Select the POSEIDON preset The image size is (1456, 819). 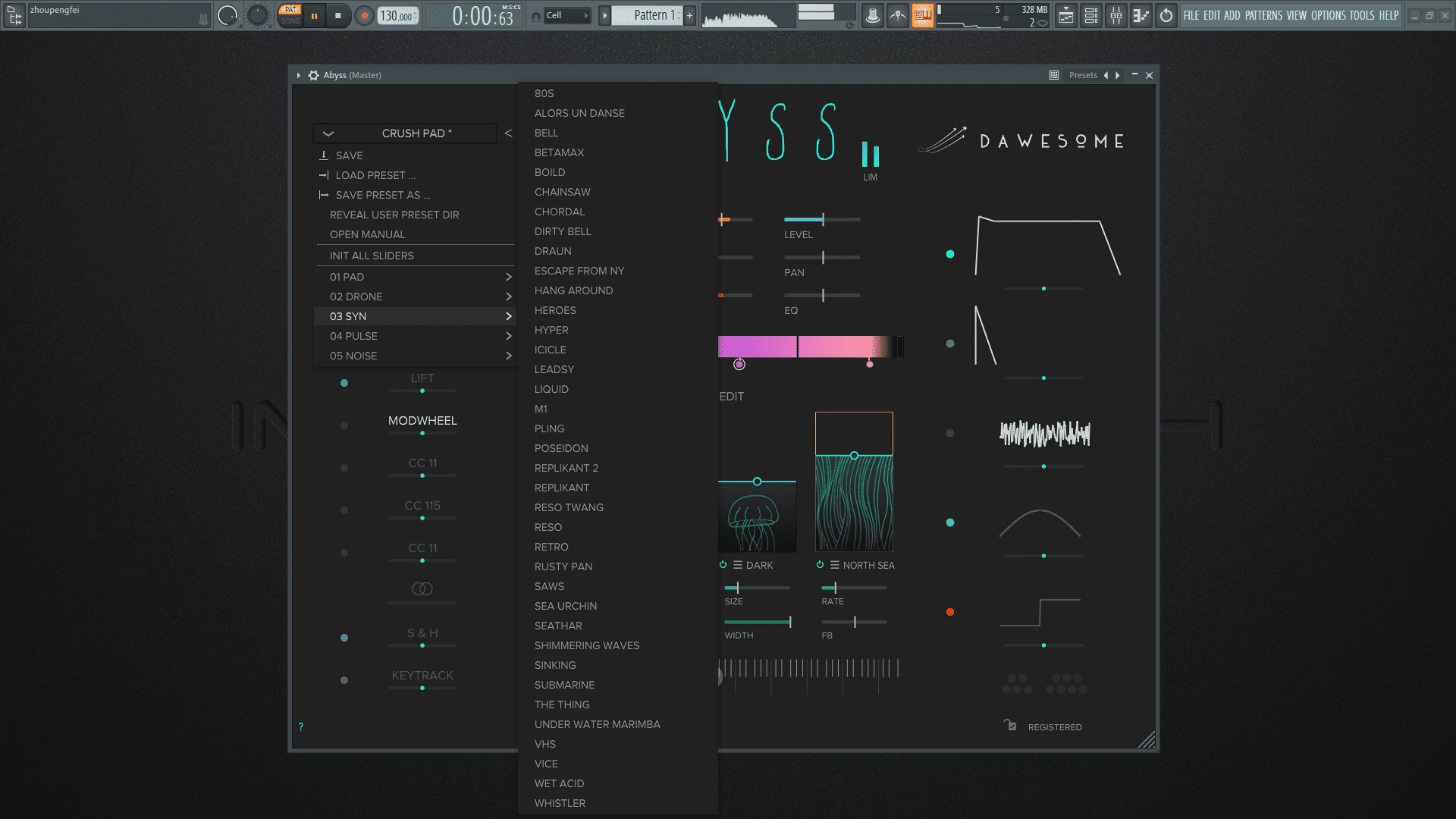click(x=561, y=448)
